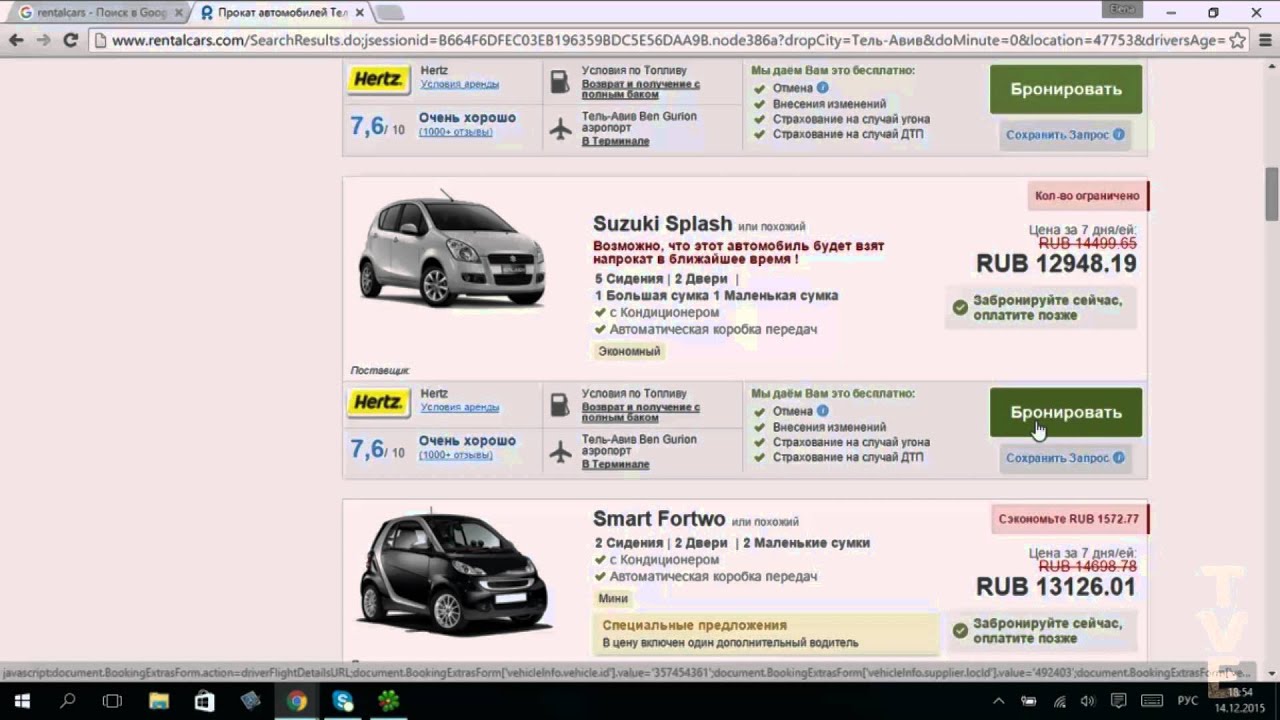Screen dimensions: 1280x720
Task: Click the 'Сэкономьте RUB 1572.77' badge
Action: pos(1070,519)
